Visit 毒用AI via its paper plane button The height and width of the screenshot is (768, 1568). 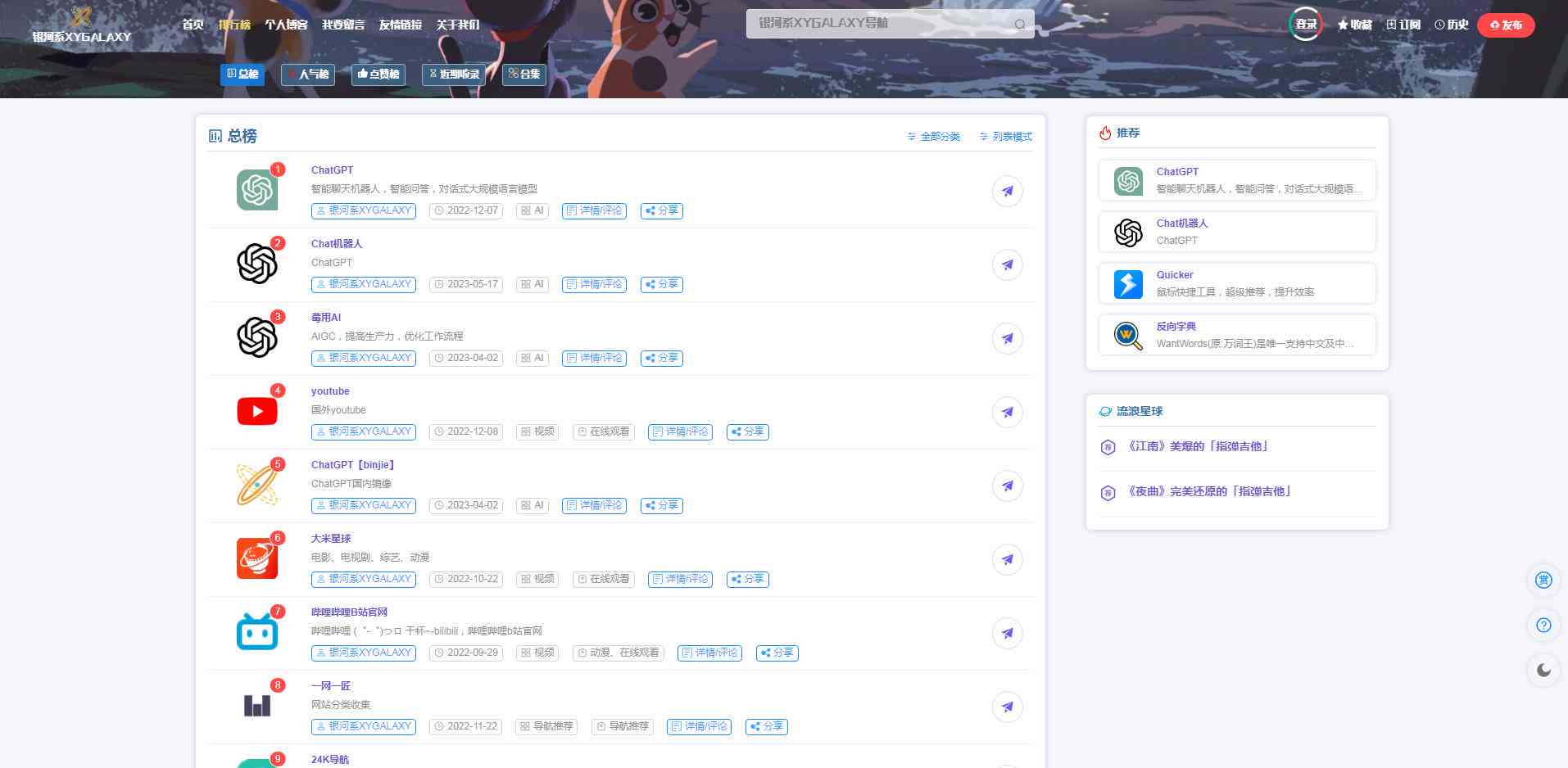pyautogui.click(x=1008, y=338)
